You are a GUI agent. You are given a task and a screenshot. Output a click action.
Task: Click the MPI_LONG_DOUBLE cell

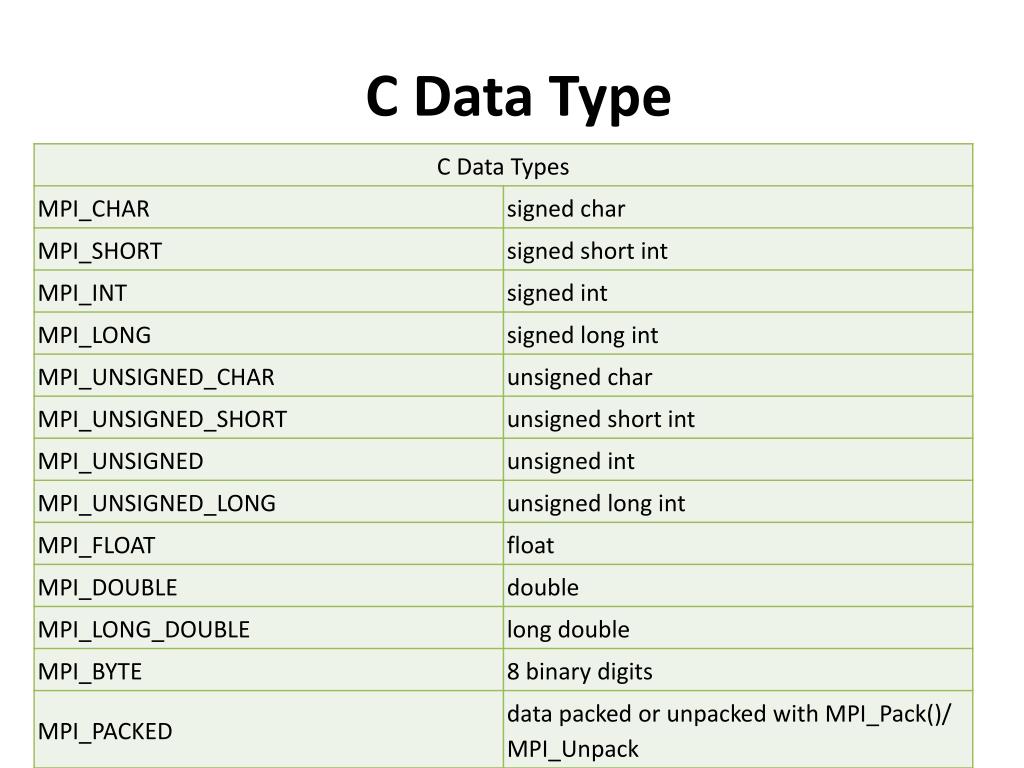click(268, 628)
